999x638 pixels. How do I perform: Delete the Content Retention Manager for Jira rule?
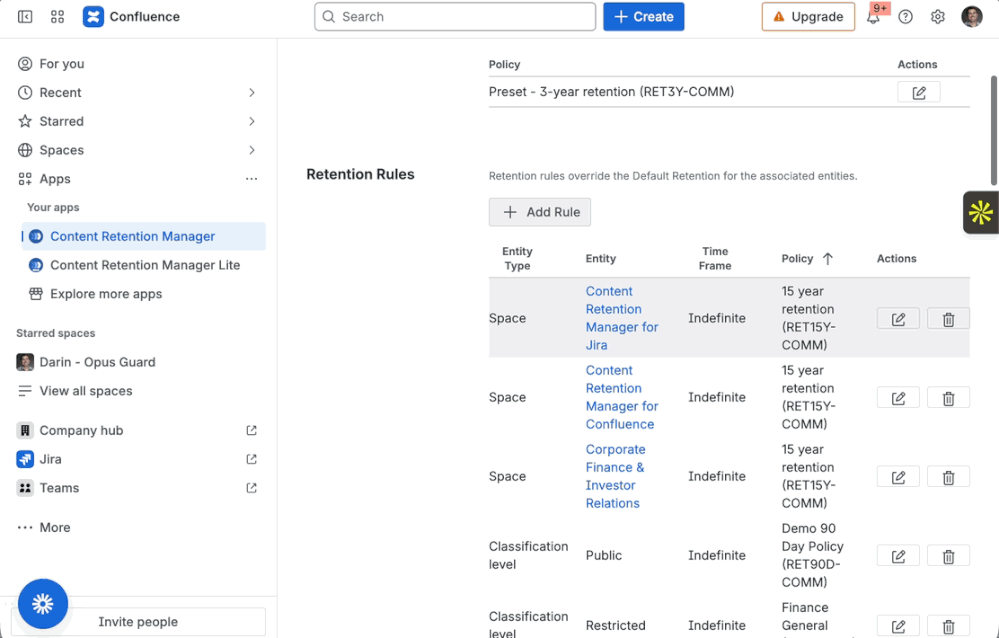(x=948, y=319)
